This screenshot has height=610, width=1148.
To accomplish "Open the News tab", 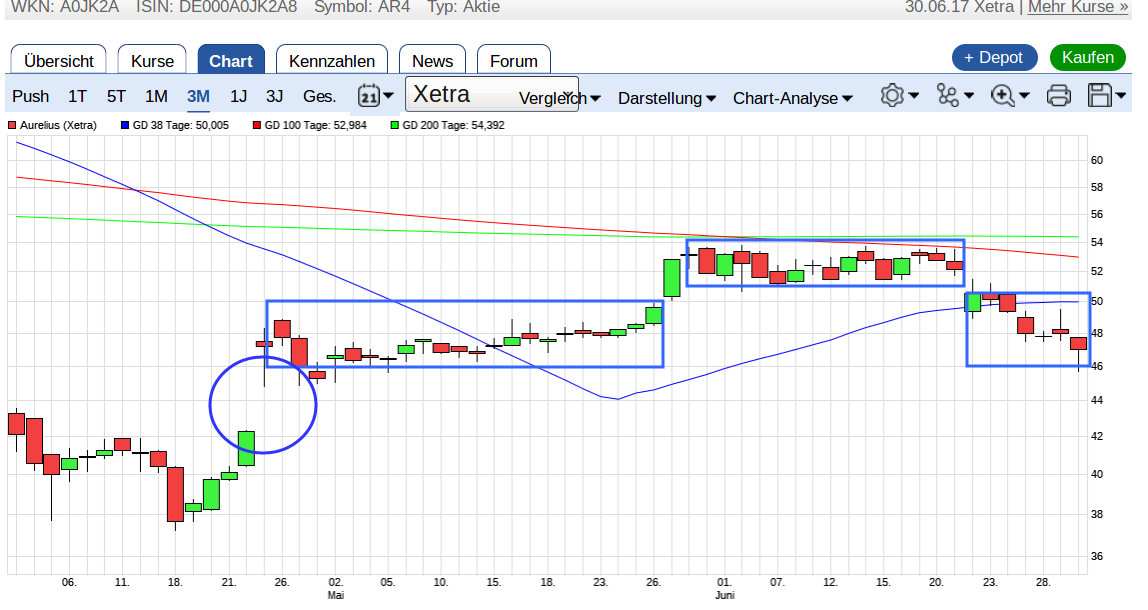I will [432, 61].
